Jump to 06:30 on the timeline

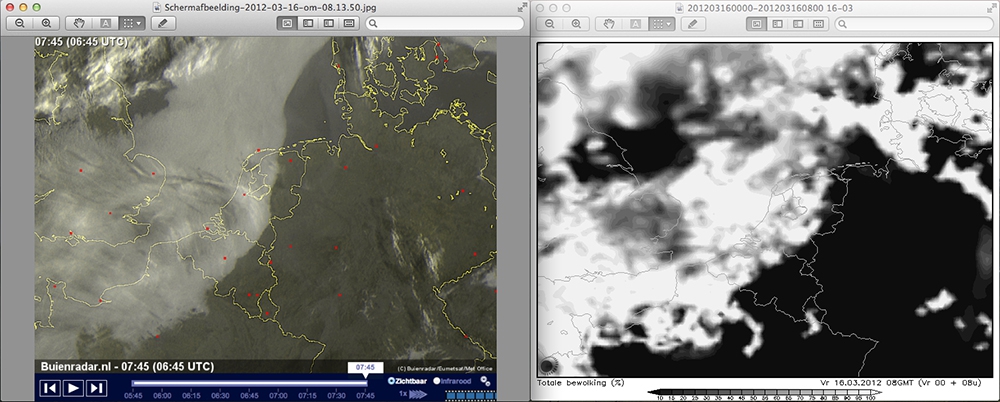click(220, 396)
